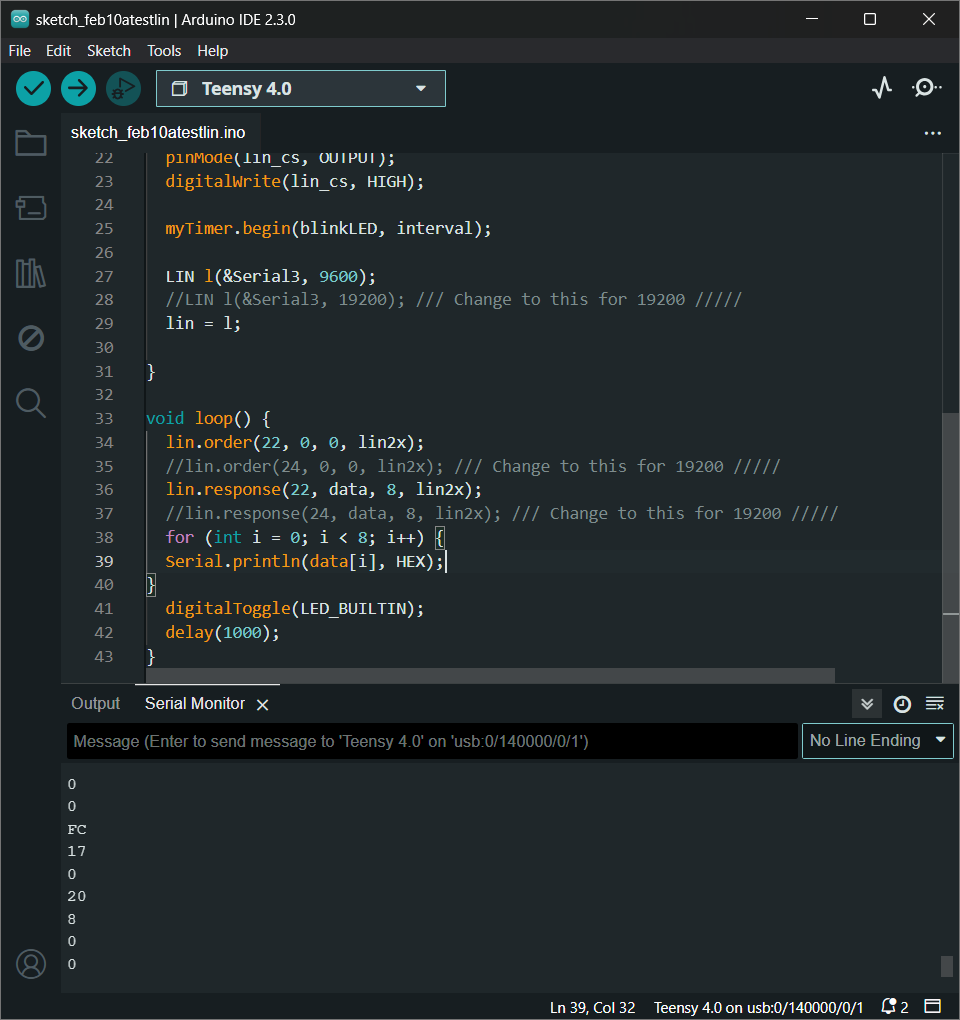The width and height of the screenshot is (960, 1020).
Task: Click the editor horizontal scrollbar
Action: (x=490, y=676)
